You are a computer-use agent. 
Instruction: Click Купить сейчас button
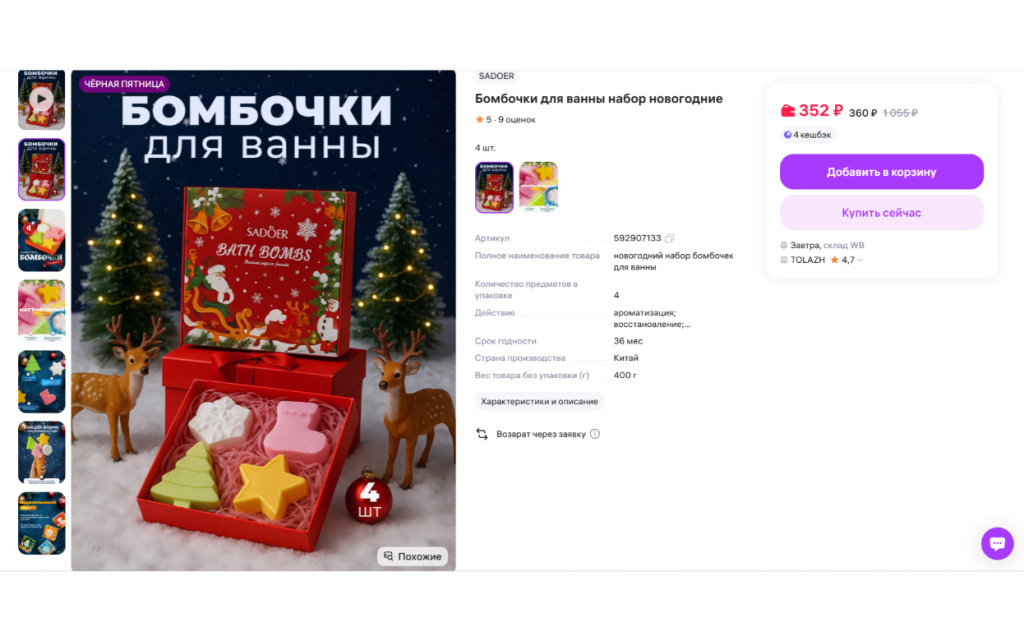coord(882,213)
